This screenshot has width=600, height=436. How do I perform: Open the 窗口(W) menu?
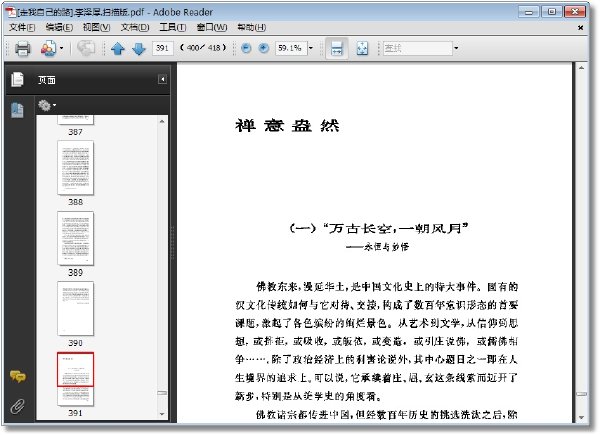point(212,28)
